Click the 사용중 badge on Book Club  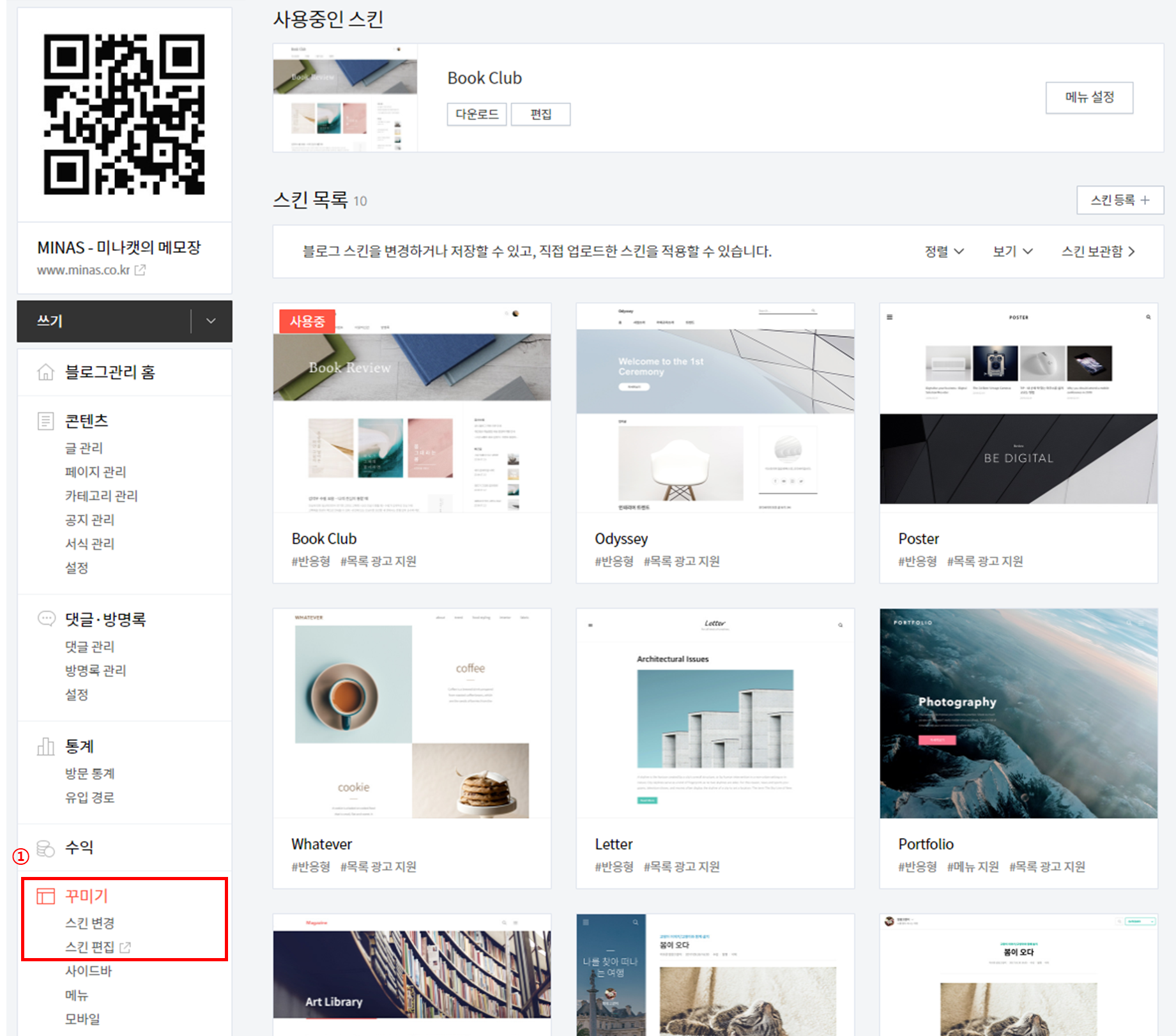[307, 321]
